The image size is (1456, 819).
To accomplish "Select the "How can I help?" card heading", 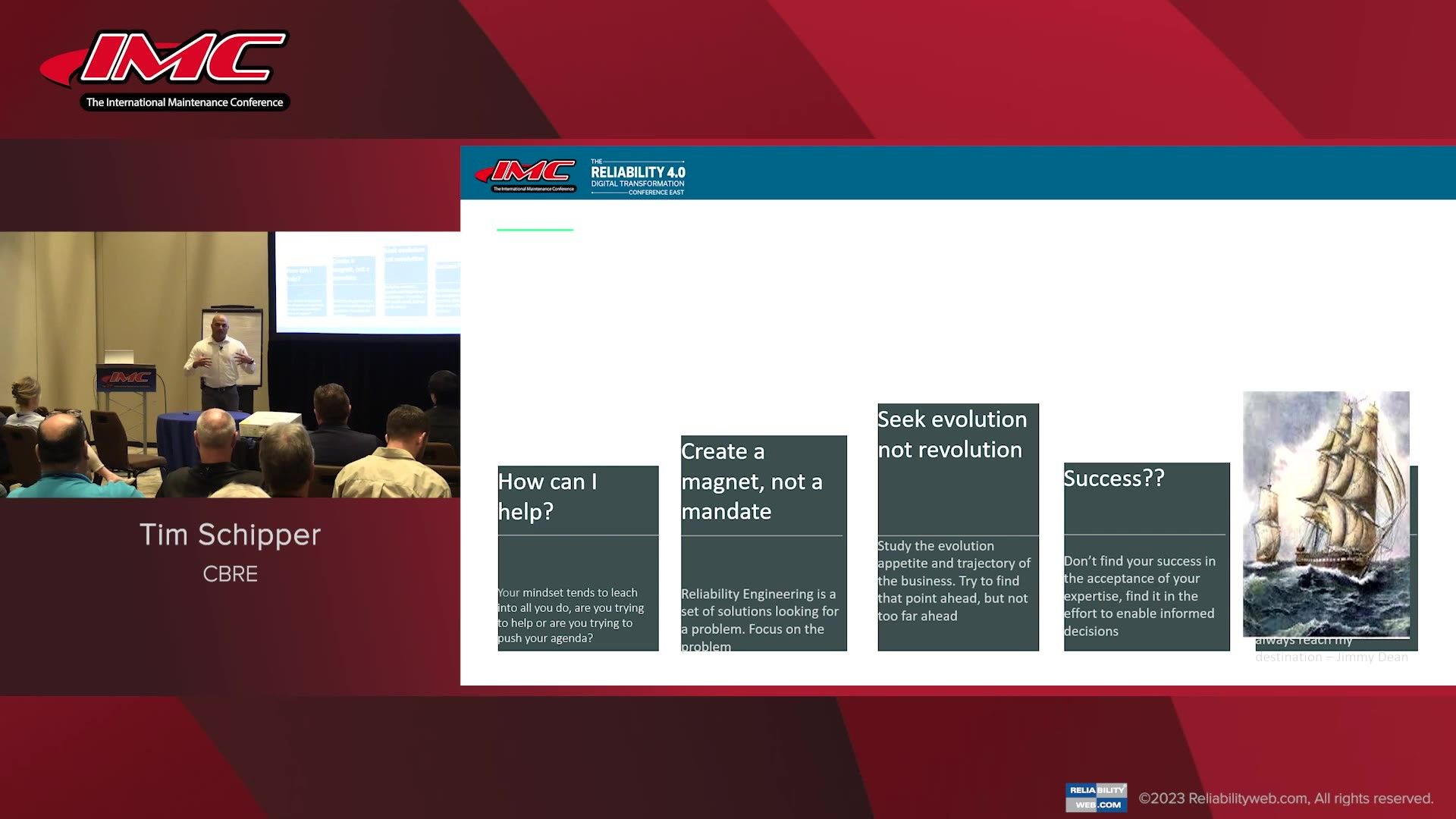I will point(548,496).
